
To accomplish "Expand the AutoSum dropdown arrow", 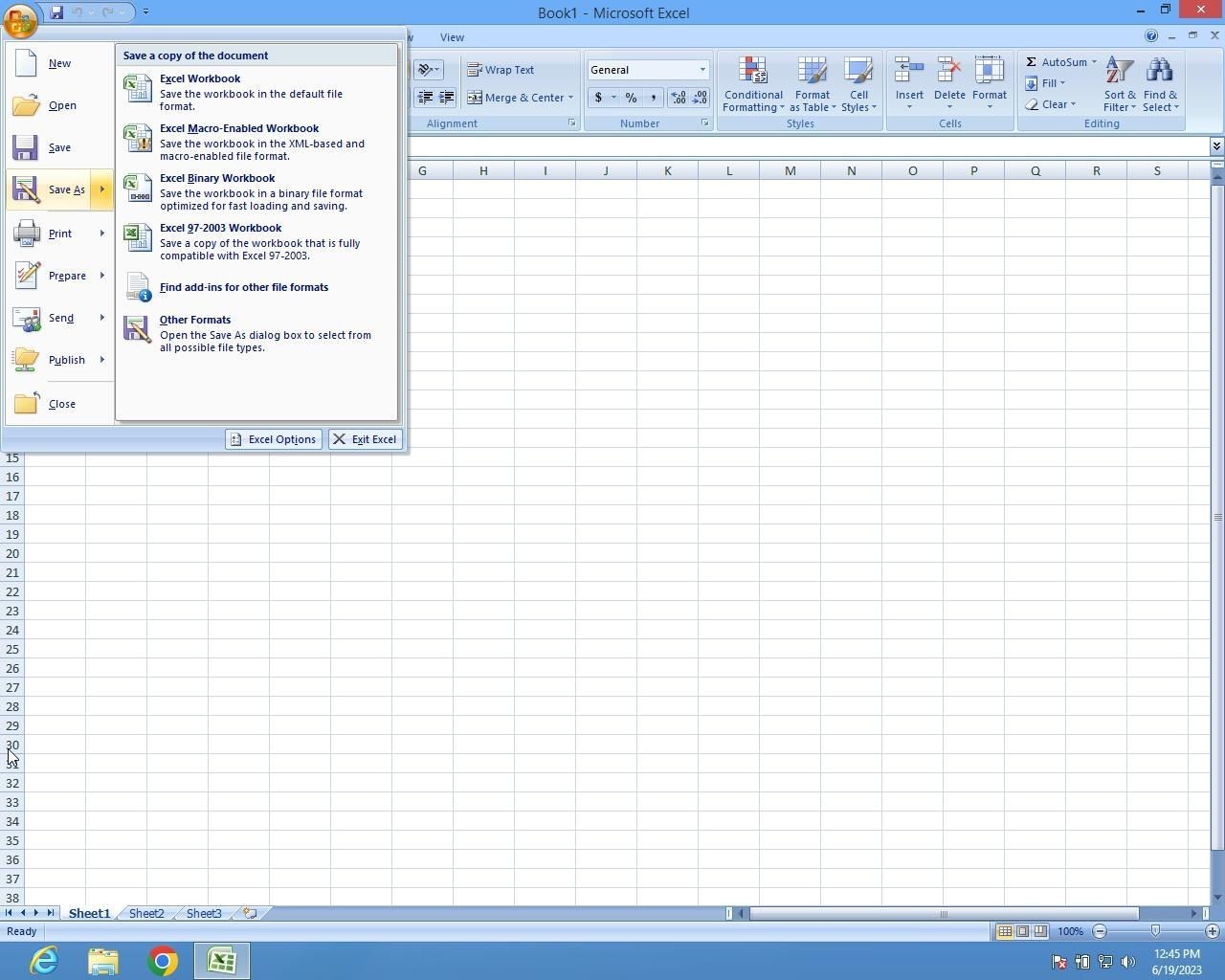I will pos(1094,62).
